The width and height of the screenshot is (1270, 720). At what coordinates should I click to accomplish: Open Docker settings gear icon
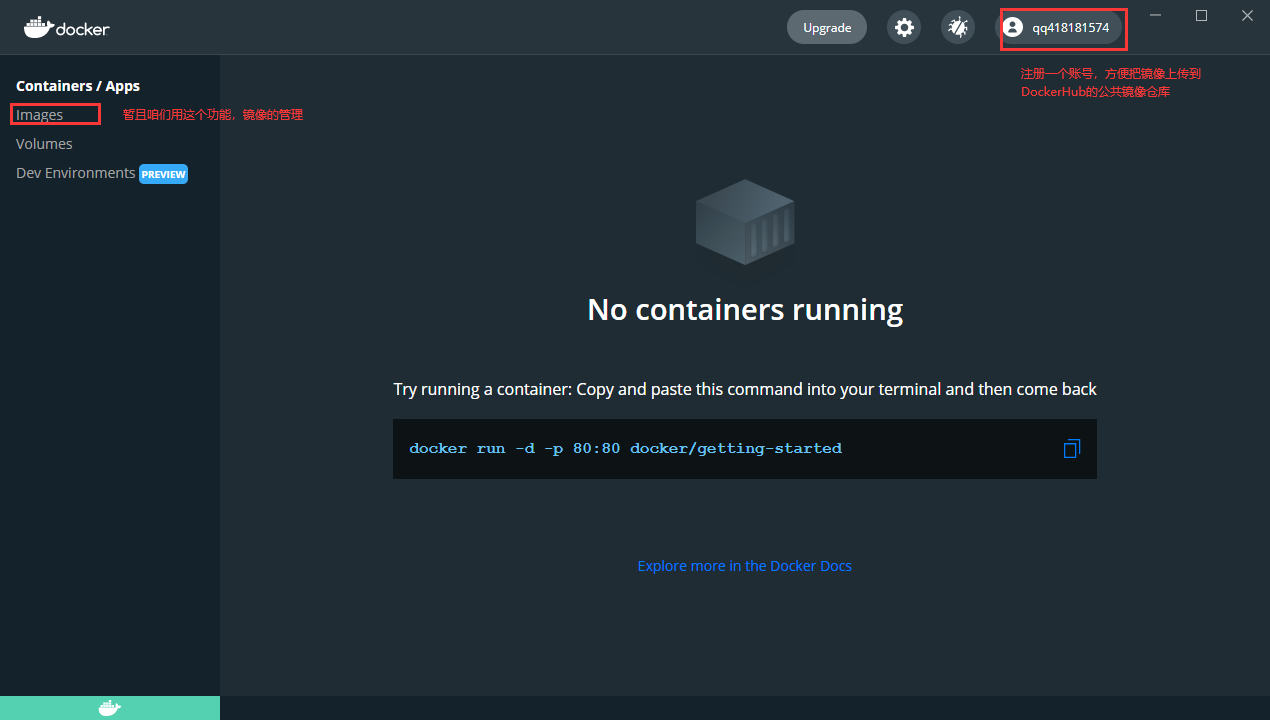pos(904,27)
